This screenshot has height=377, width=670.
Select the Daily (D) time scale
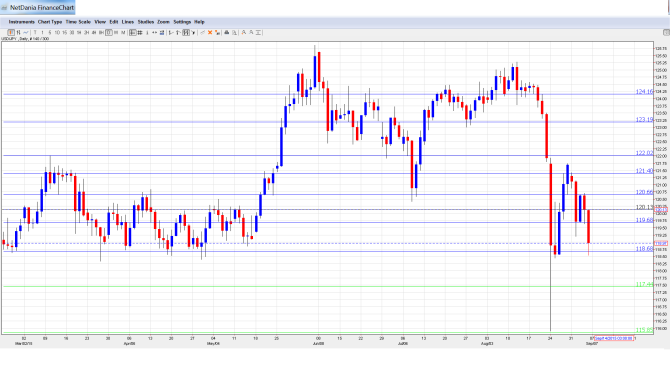[x=109, y=32]
